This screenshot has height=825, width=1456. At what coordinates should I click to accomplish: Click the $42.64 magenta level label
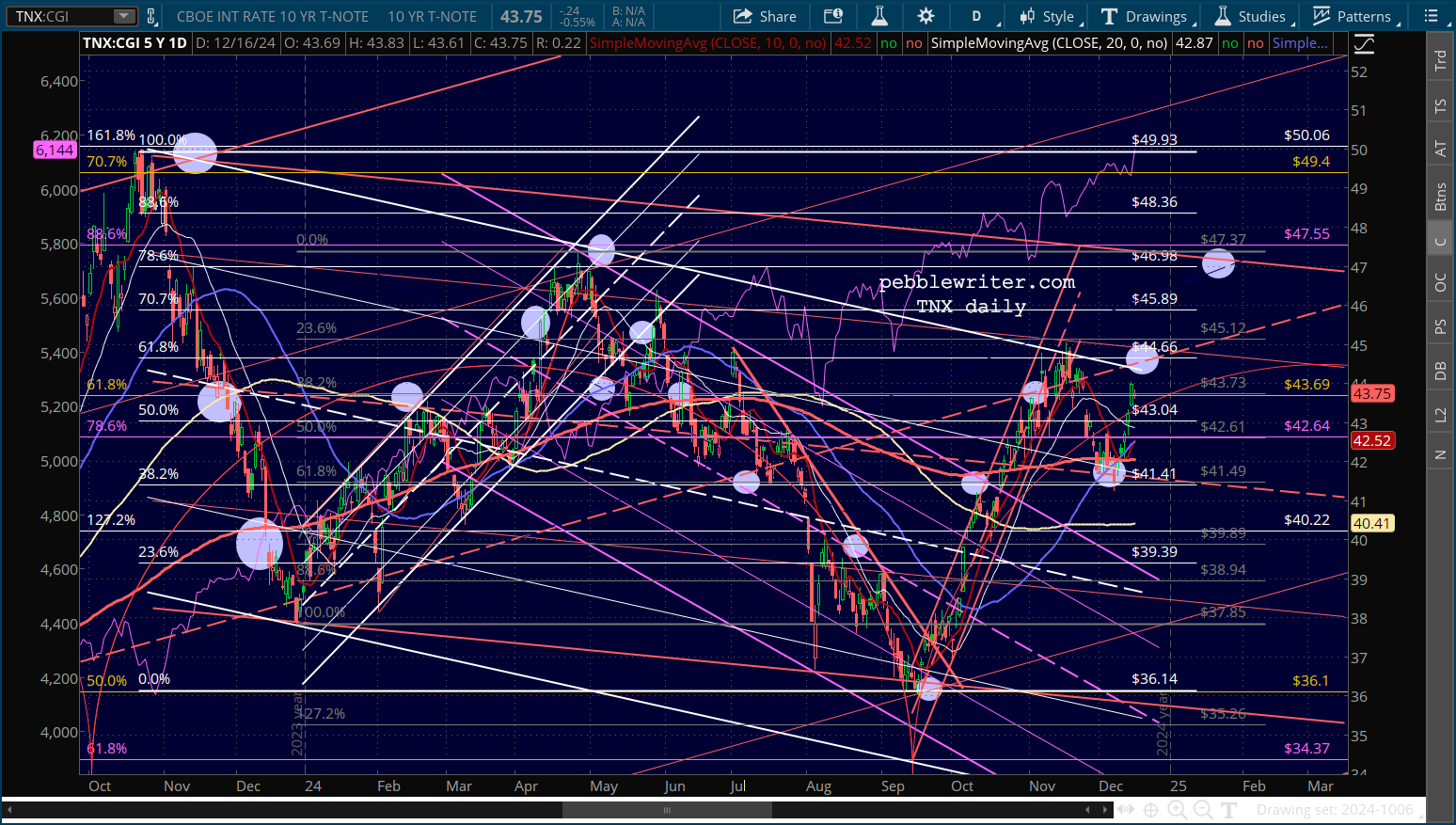(1307, 426)
